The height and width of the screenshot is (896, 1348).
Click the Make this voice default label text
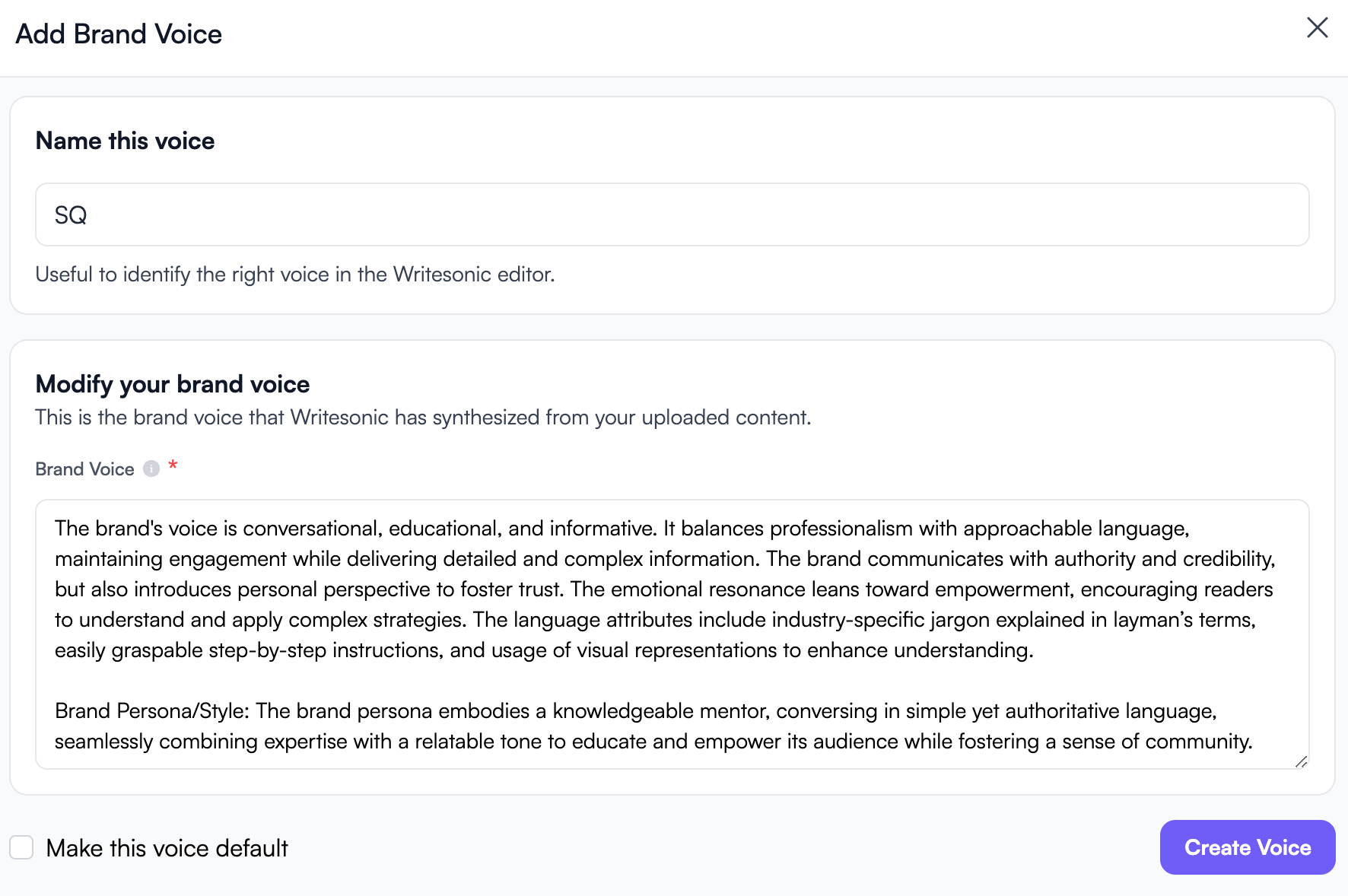167,847
